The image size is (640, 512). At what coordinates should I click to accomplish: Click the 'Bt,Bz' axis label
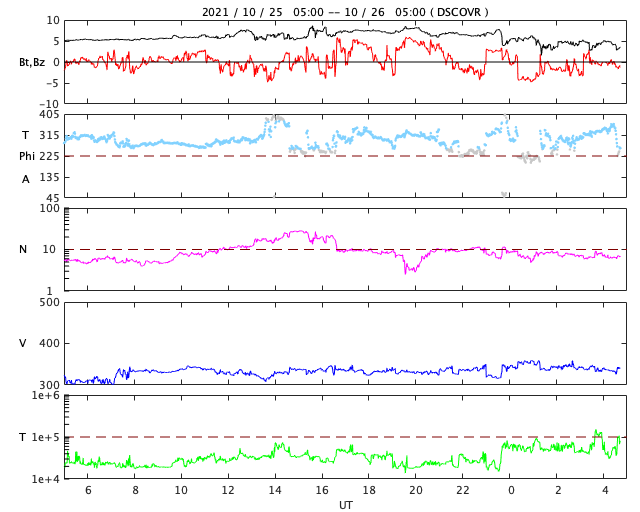click(x=32, y=62)
